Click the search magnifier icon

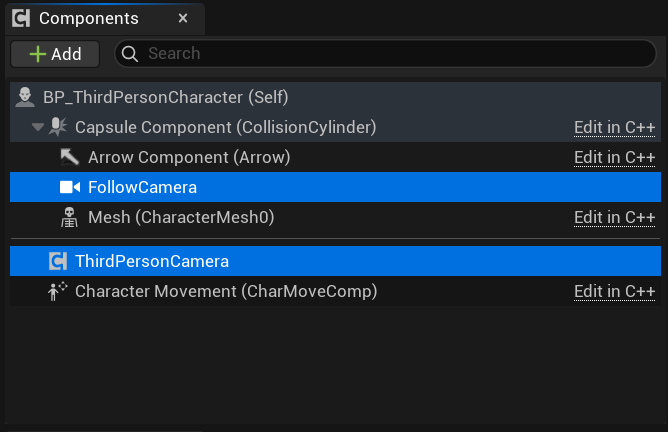click(132, 54)
